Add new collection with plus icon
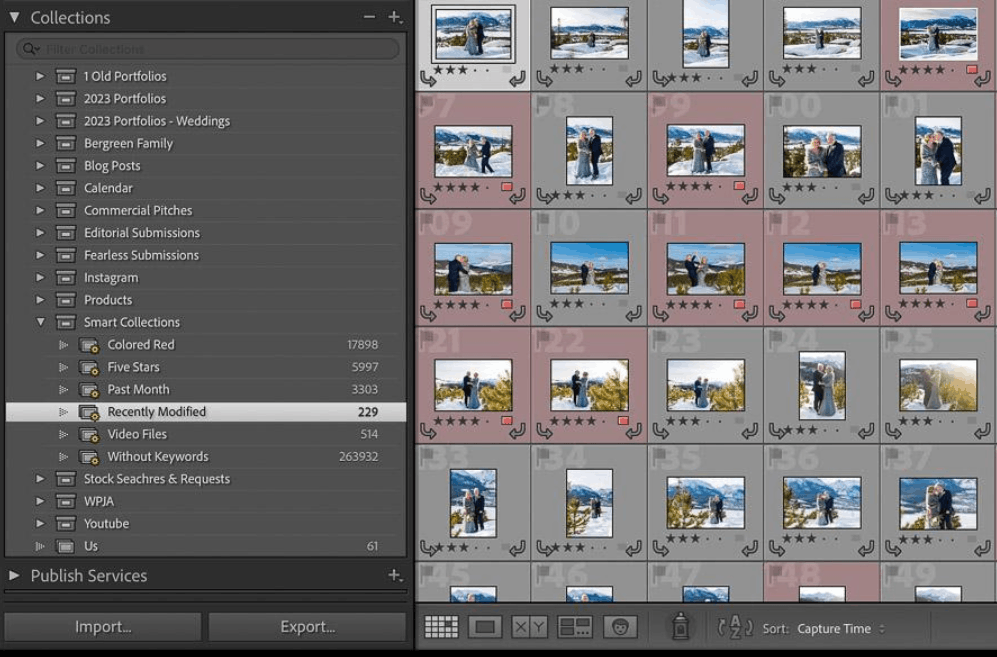The width and height of the screenshot is (997, 657). pyautogui.click(x=395, y=17)
